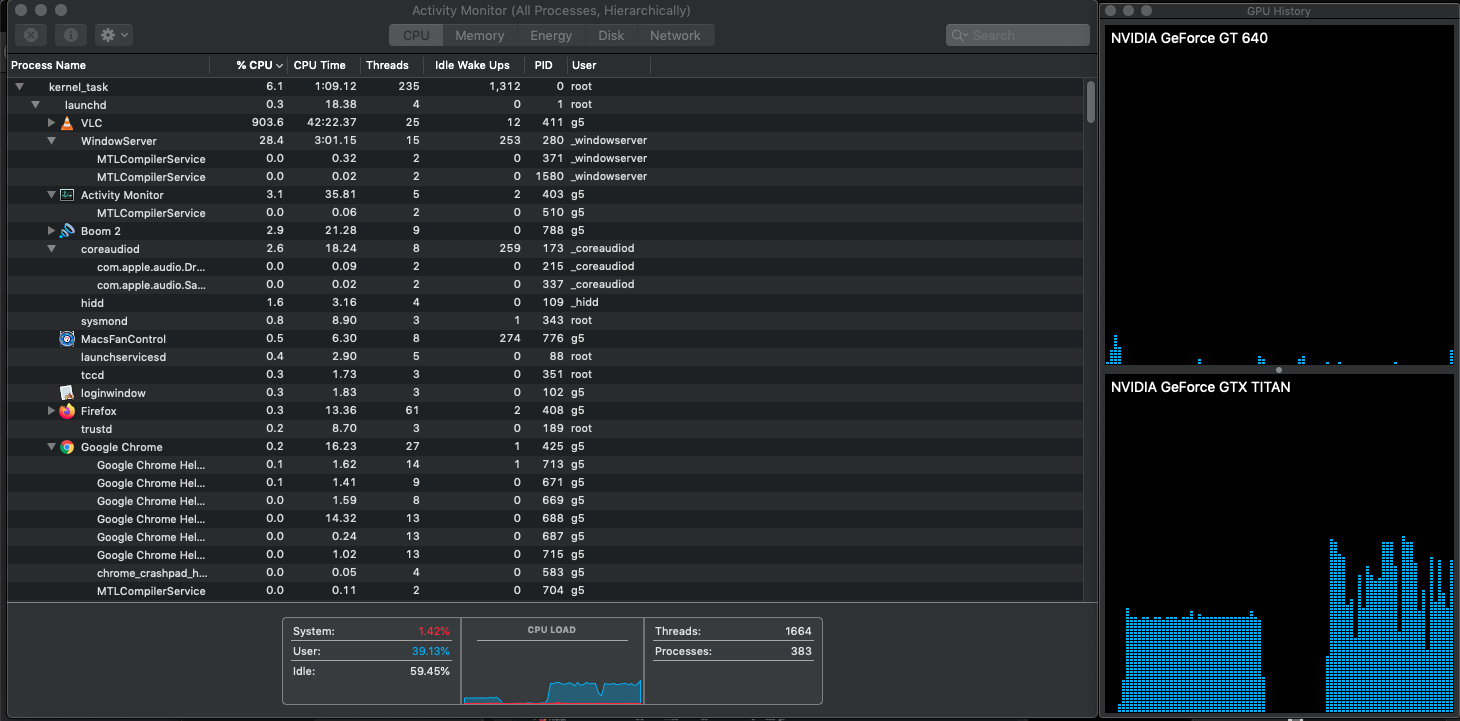Select the launchservicesd row
The width and height of the screenshot is (1460, 721).
point(545,357)
